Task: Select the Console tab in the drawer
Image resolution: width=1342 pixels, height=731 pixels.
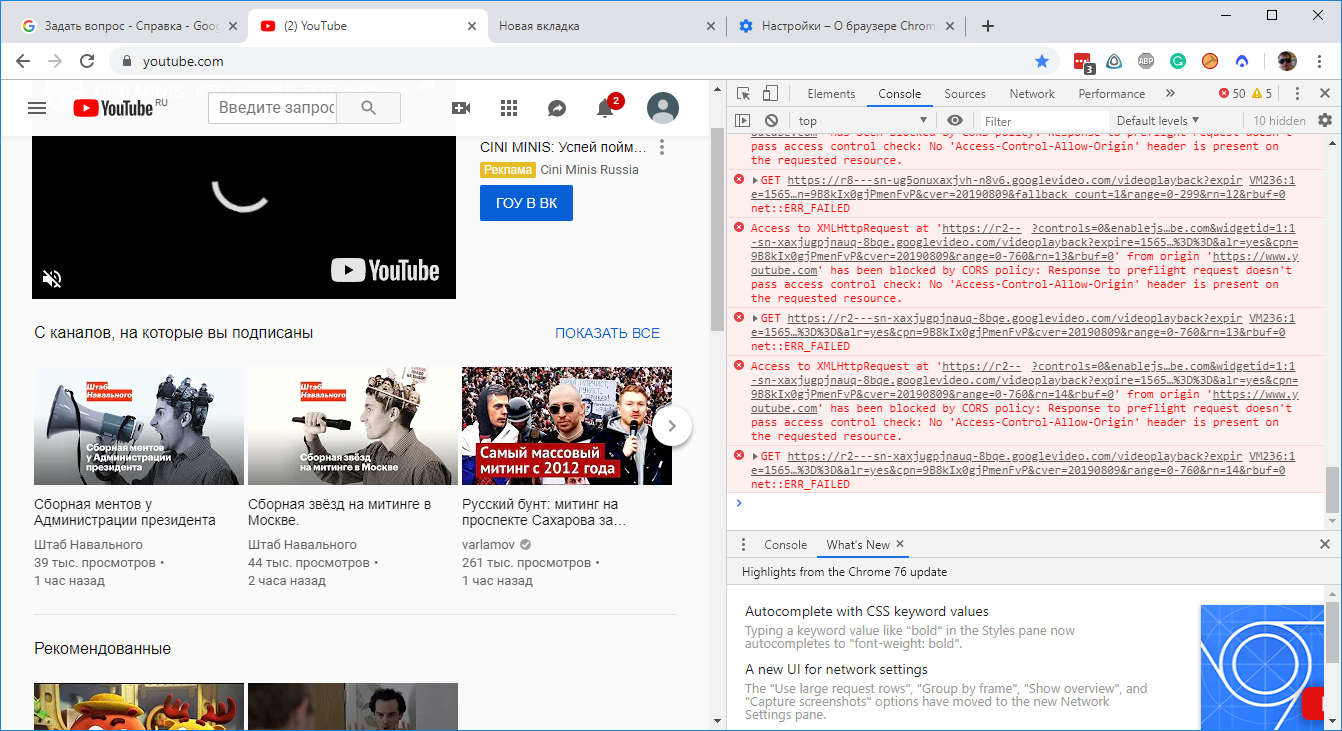Action: pos(785,545)
